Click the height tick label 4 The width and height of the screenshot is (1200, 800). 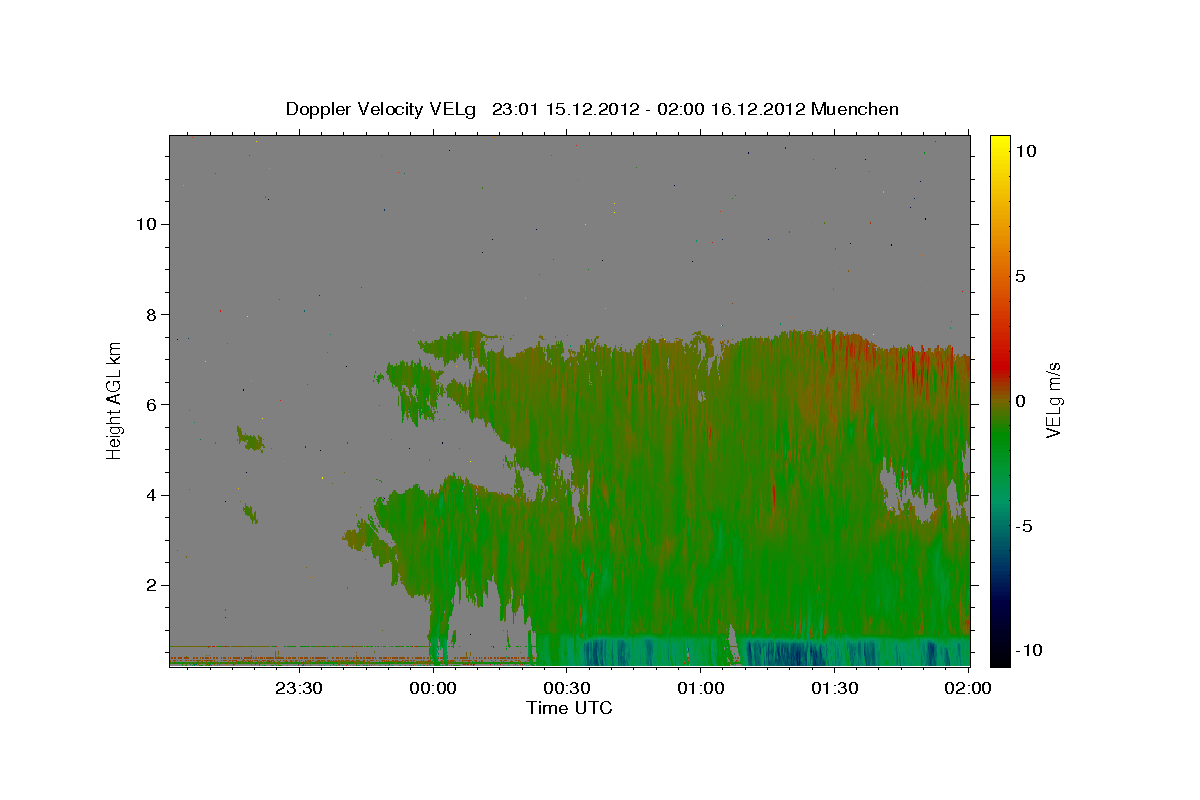click(154, 494)
